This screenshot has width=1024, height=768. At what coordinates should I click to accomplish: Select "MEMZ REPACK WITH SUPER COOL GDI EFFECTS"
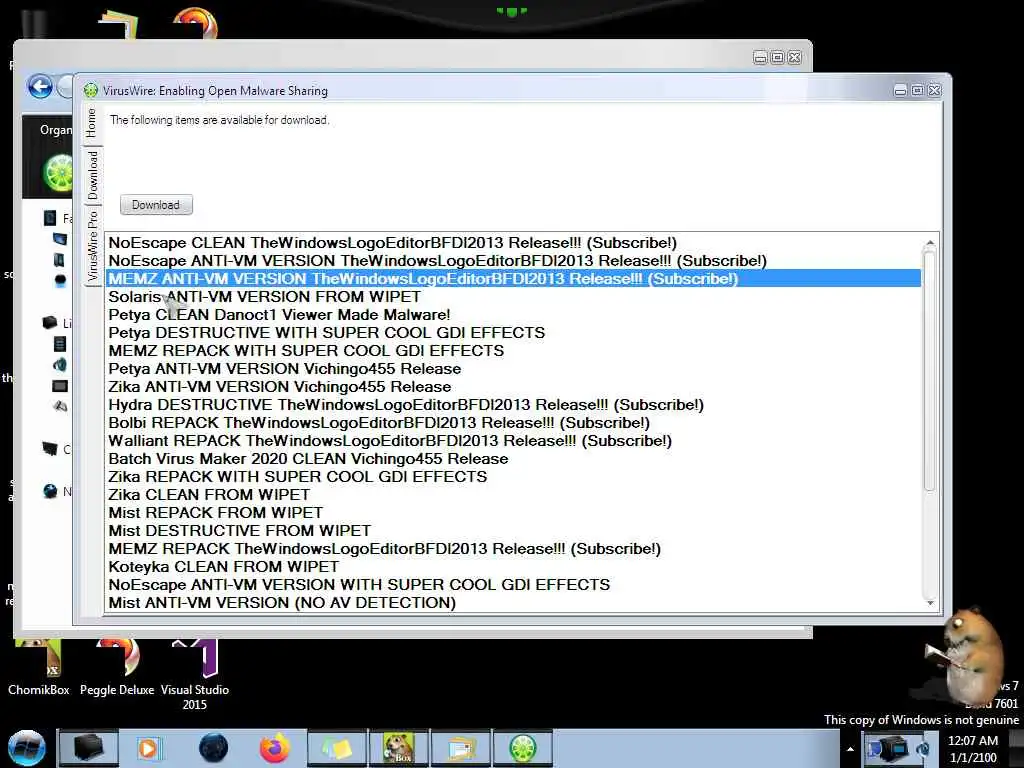tap(513, 351)
